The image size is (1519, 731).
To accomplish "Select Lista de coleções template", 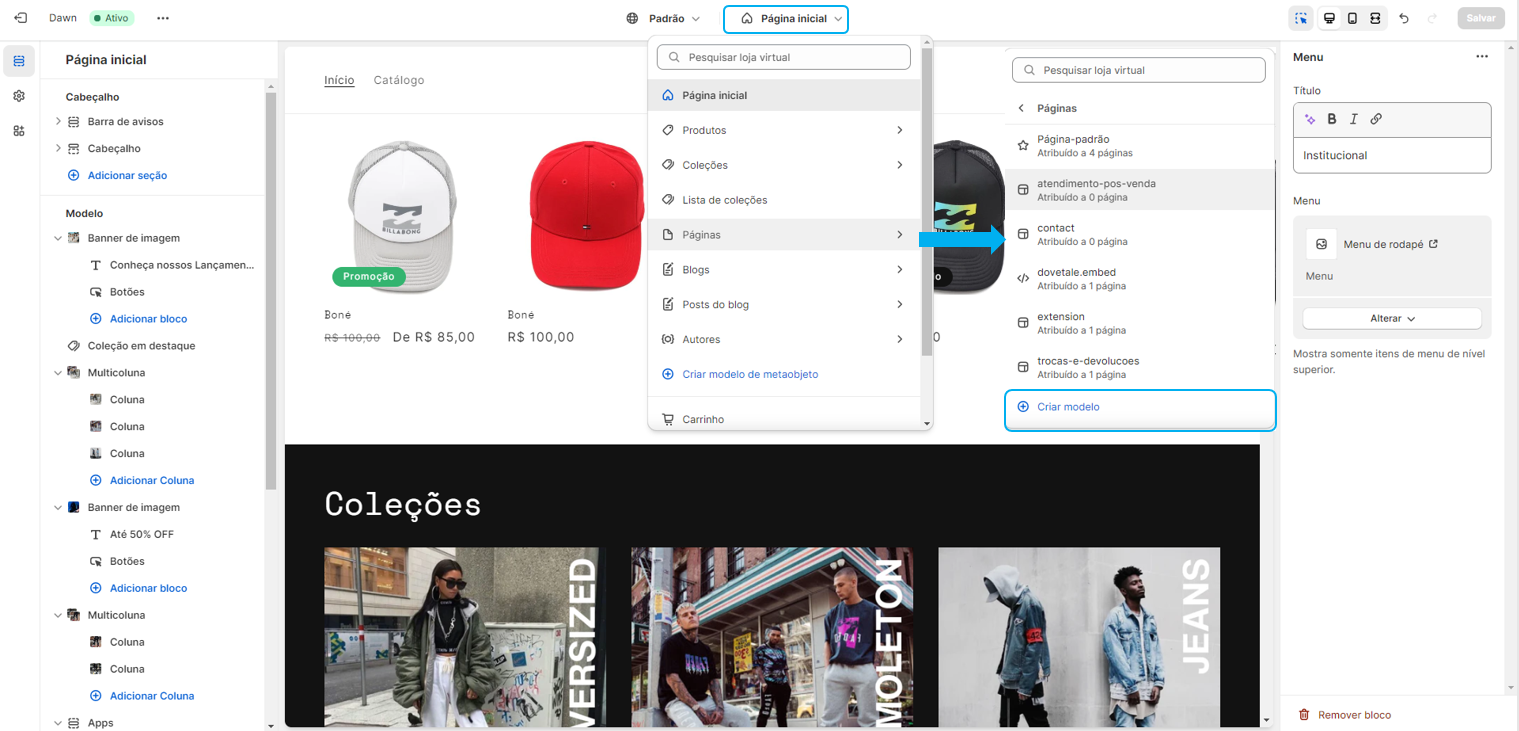I will (784, 200).
